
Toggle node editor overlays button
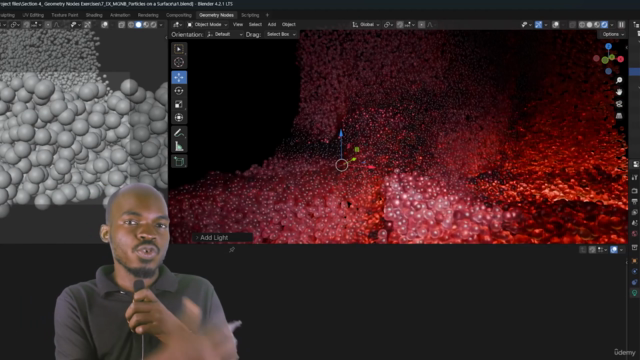[x=614, y=250]
